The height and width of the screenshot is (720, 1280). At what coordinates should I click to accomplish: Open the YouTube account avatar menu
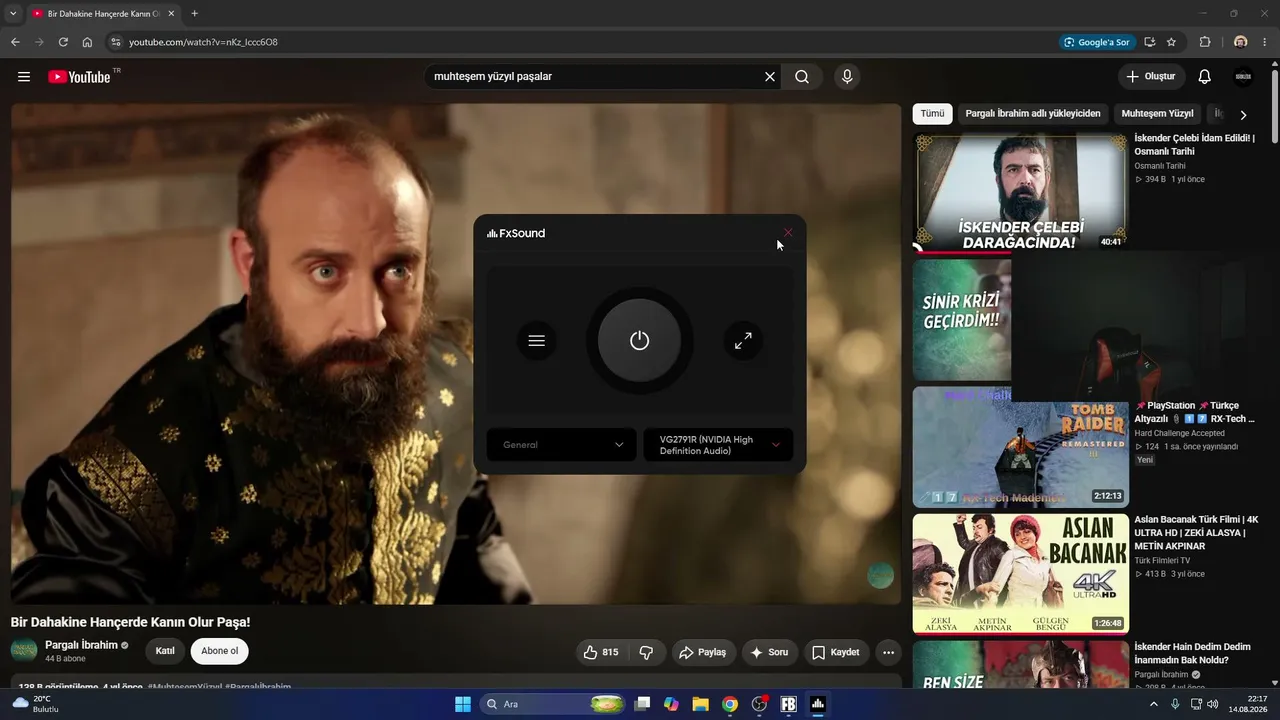click(1243, 77)
